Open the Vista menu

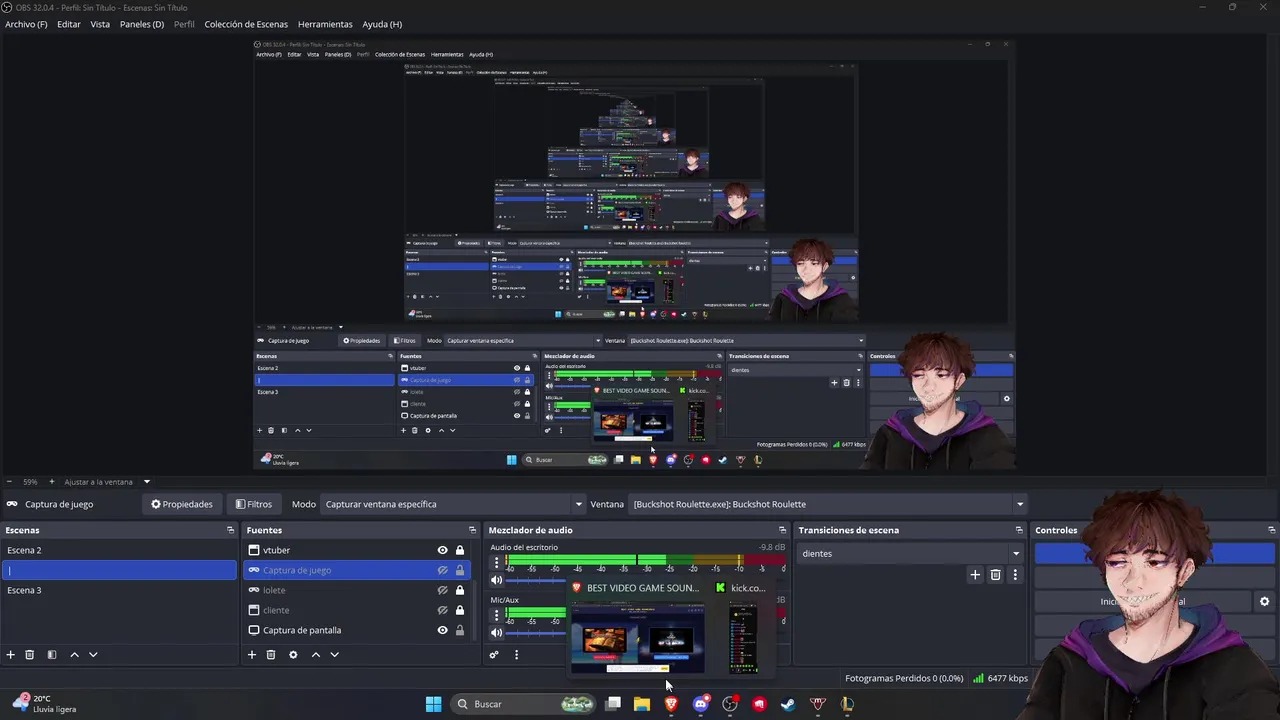tap(100, 24)
